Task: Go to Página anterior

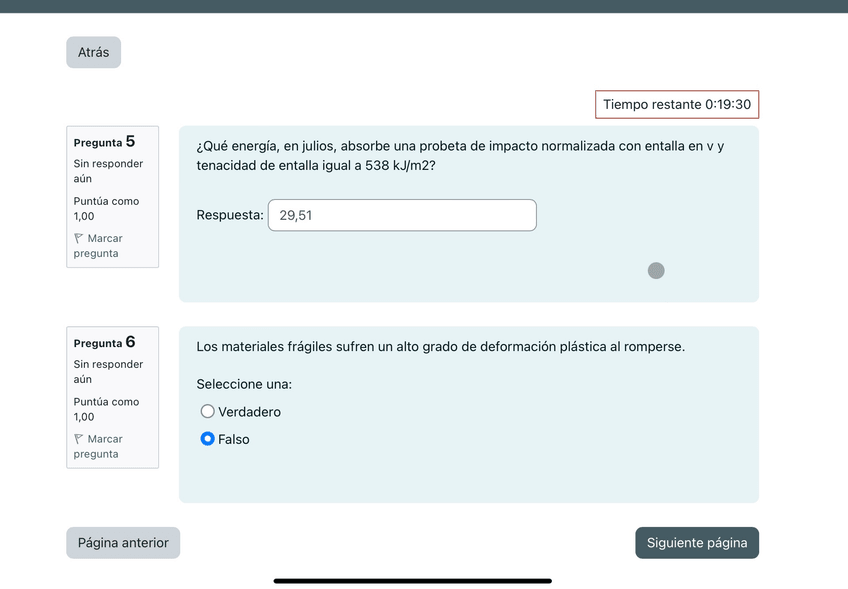Action: click(x=123, y=543)
